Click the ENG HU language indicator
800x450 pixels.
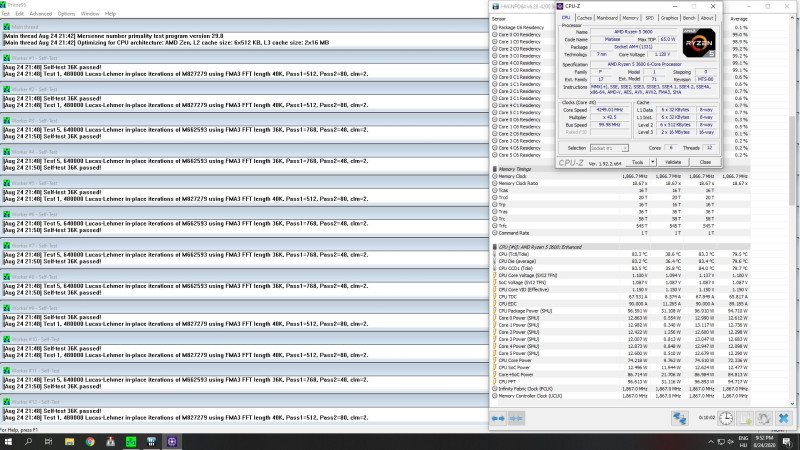pyautogui.click(x=743, y=442)
